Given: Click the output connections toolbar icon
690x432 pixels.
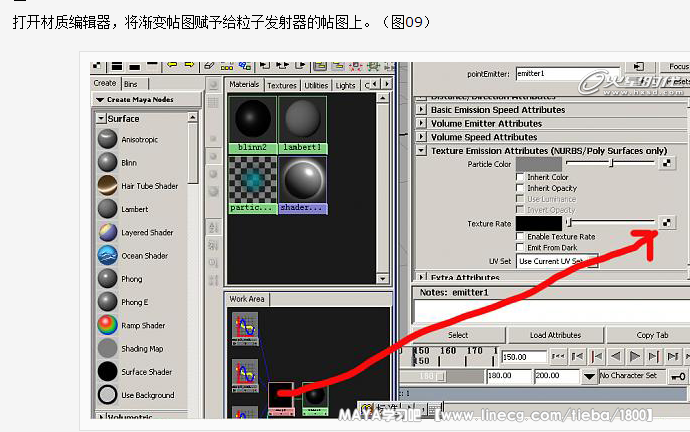Looking at the screenshot, I should point(300,66).
